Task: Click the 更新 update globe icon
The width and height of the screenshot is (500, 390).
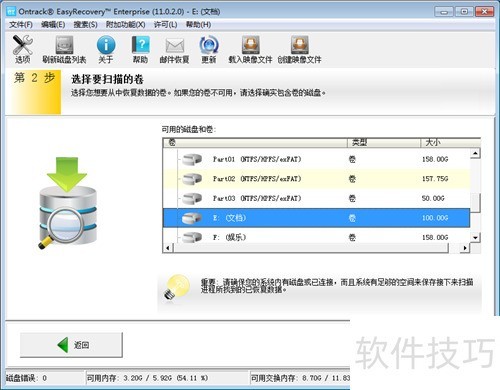Action: (x=209, y=45)
